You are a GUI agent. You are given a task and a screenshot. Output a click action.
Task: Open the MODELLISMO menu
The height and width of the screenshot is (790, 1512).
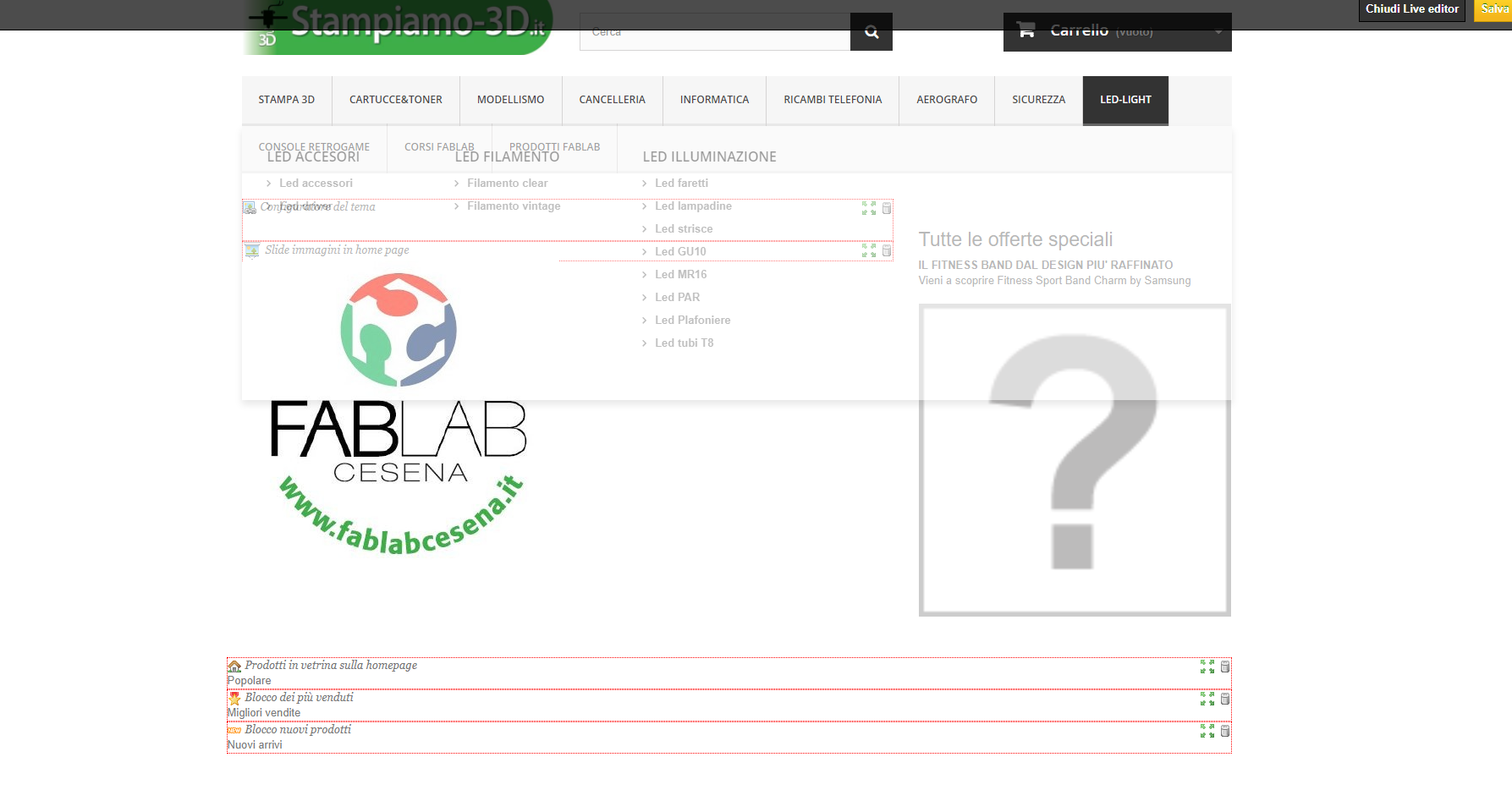click(x=511, y=100)
